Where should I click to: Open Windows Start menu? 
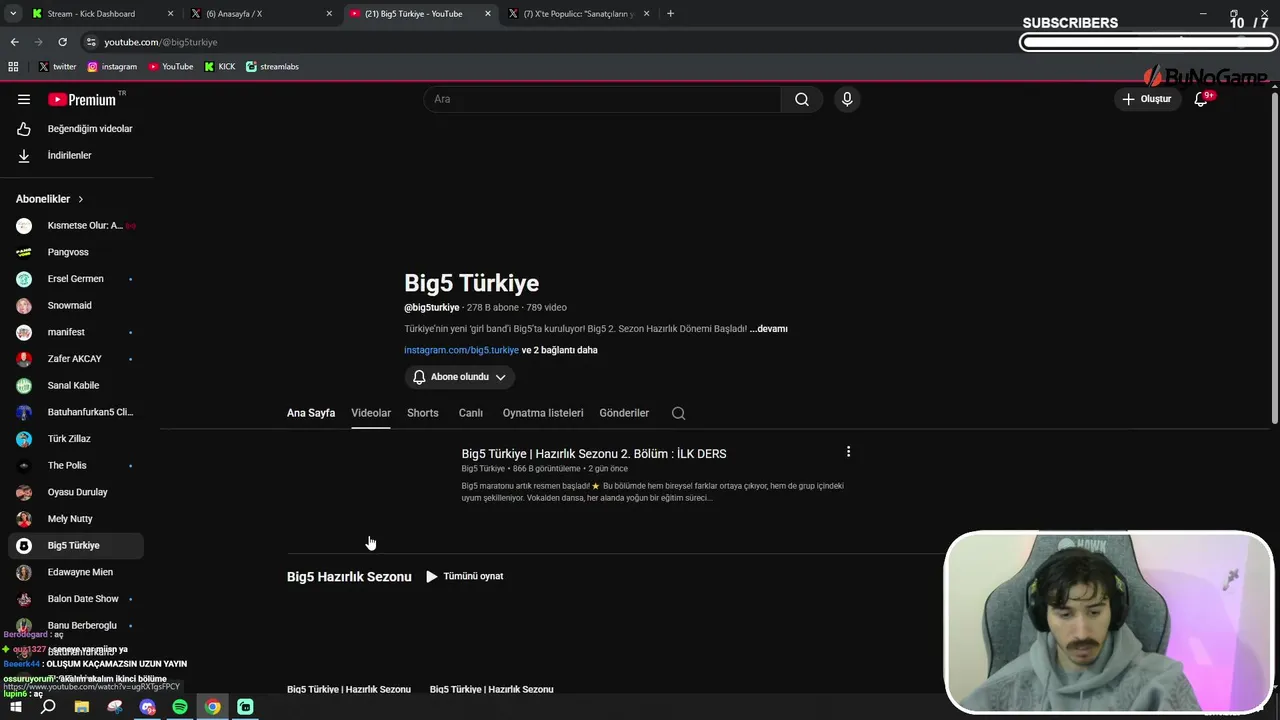click(x=15, y=707)
